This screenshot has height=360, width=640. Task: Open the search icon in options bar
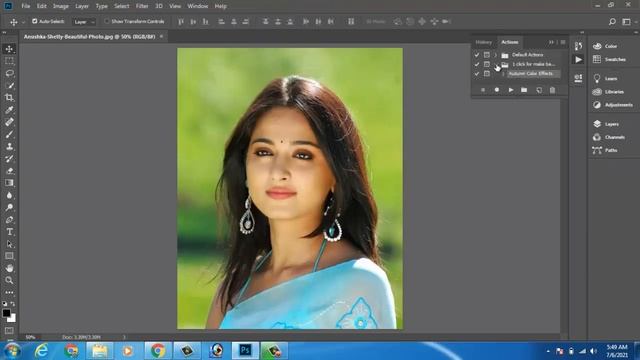coord(612,22)
